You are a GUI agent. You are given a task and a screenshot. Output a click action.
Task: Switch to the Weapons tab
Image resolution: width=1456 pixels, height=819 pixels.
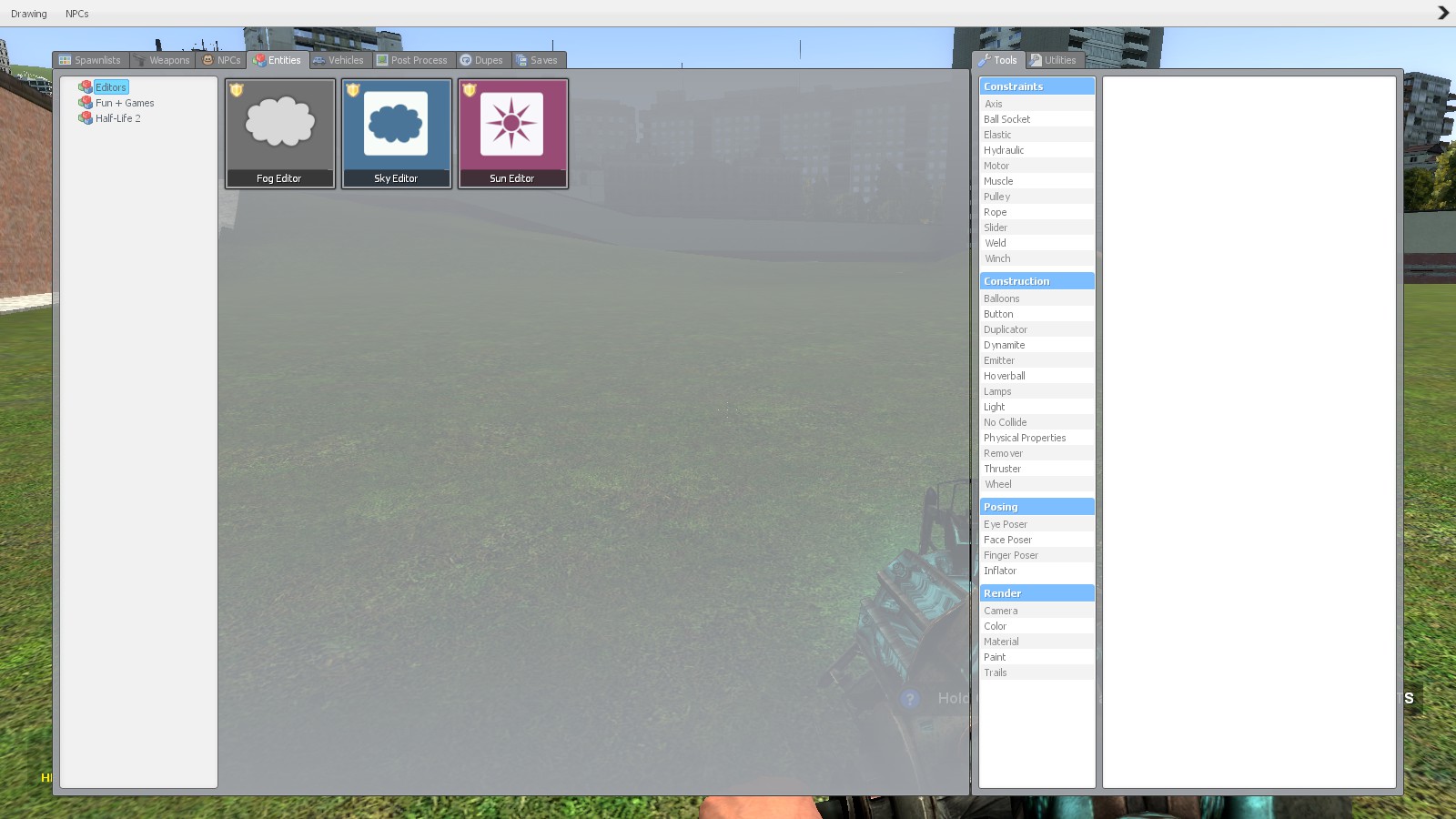point(162,60)
